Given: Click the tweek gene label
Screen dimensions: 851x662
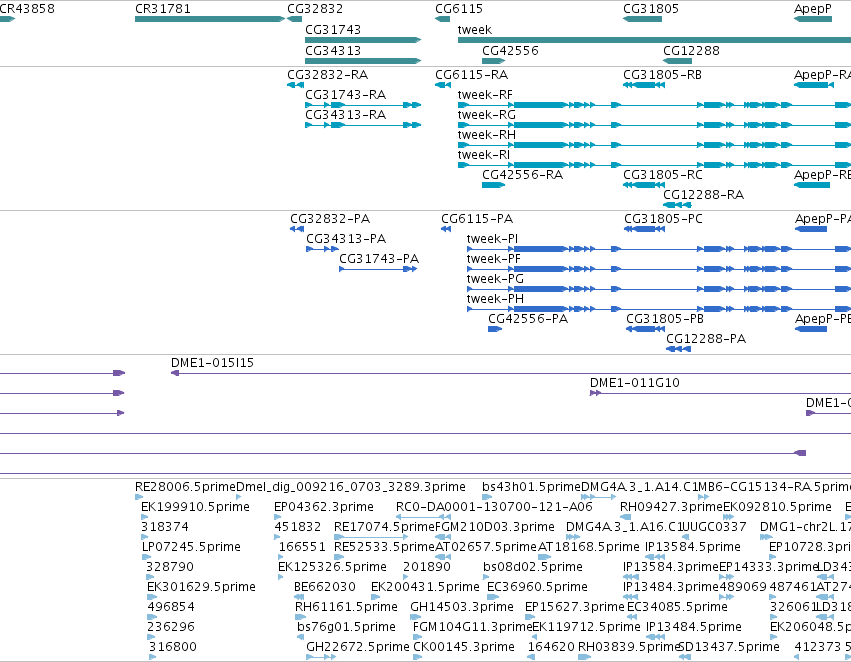Looking at the screenshot, I should pos(475,30).
